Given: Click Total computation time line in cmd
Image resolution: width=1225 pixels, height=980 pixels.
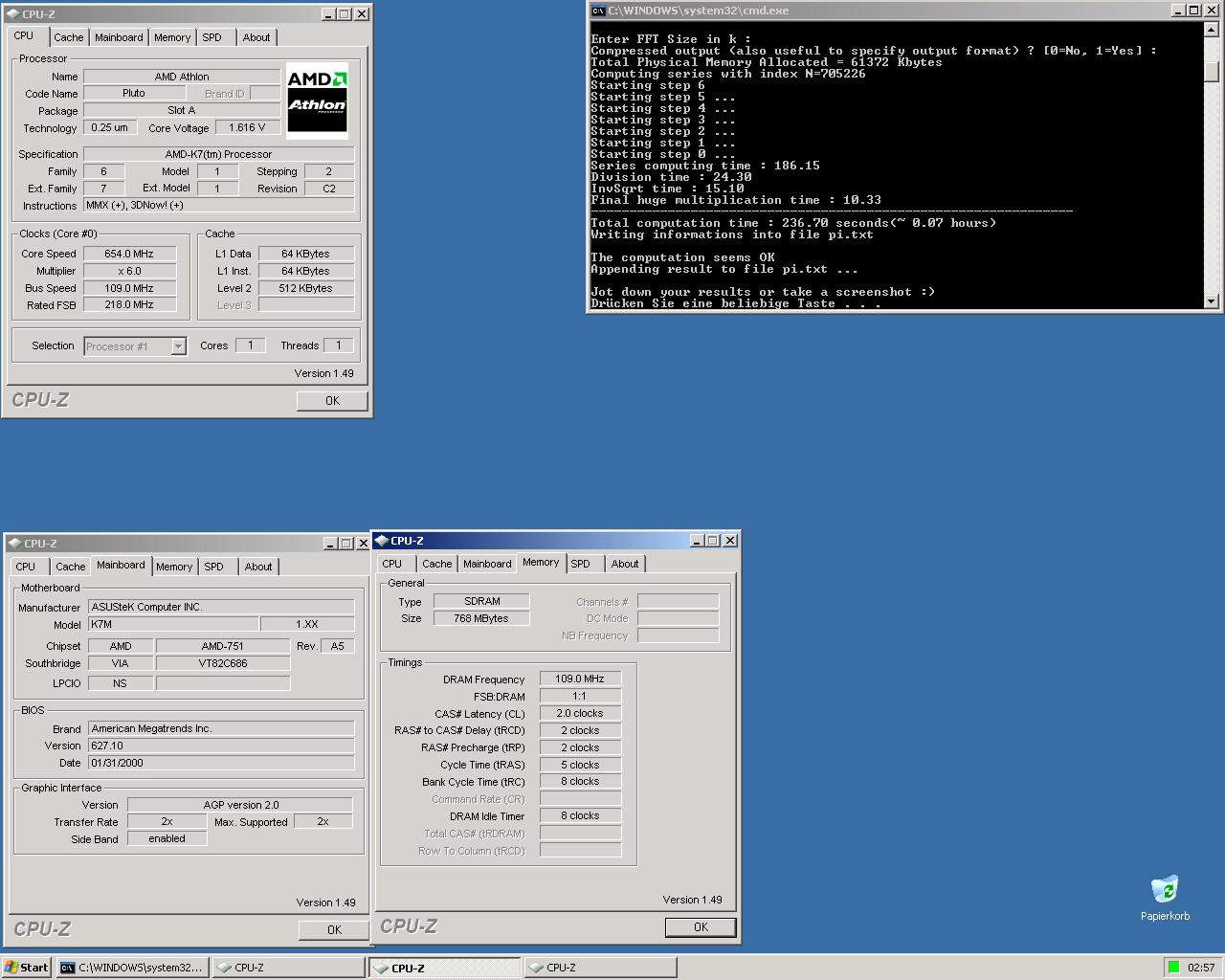Looking at the screenshot, I should coord(793,223).
